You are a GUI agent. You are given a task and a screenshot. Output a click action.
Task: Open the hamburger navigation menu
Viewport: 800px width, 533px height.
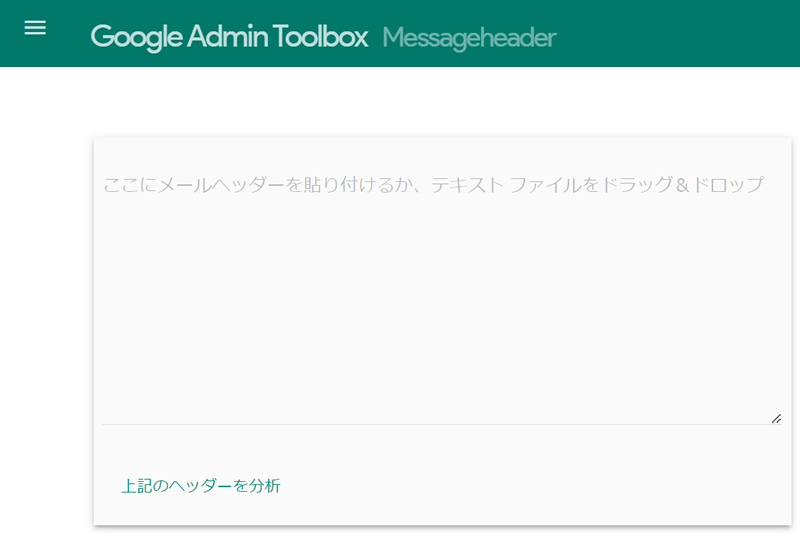point(35,28)
